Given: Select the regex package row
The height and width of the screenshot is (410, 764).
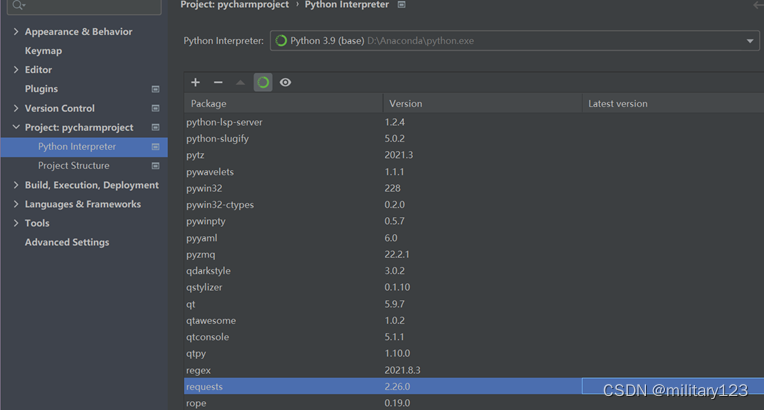Looking at the screenshot, I should (x=474, y=370).
